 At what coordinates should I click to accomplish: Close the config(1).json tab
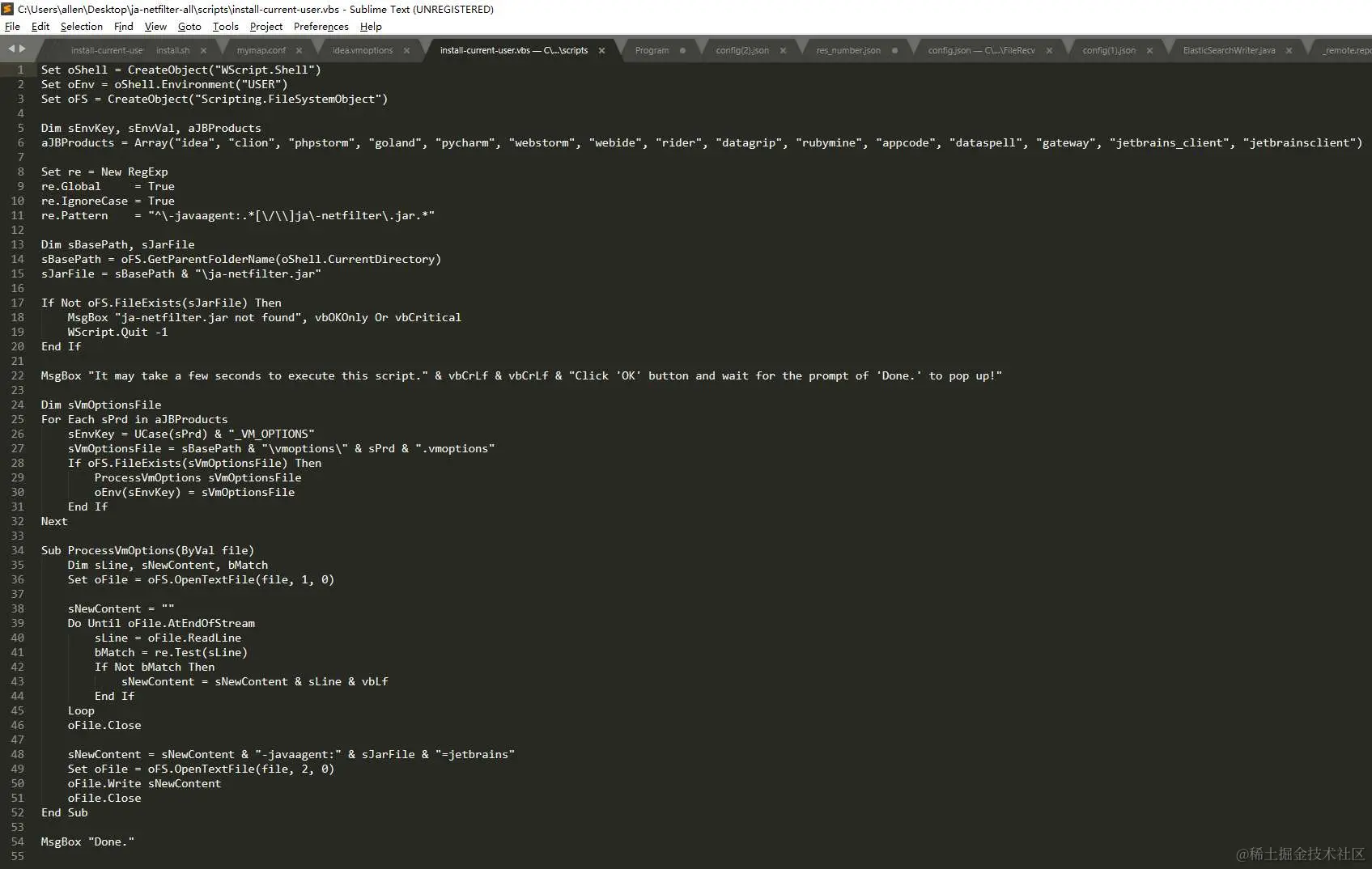click(x=1149, y=50)
